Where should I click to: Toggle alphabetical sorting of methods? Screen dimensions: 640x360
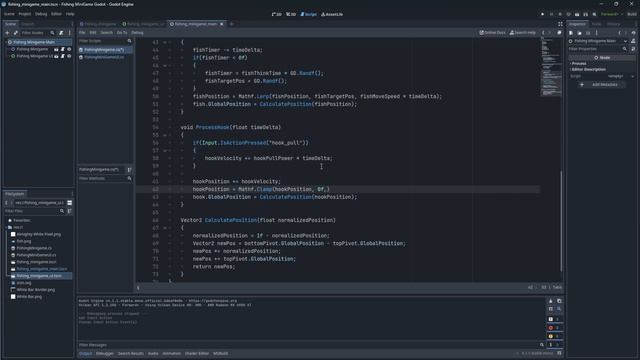(129, 170)
